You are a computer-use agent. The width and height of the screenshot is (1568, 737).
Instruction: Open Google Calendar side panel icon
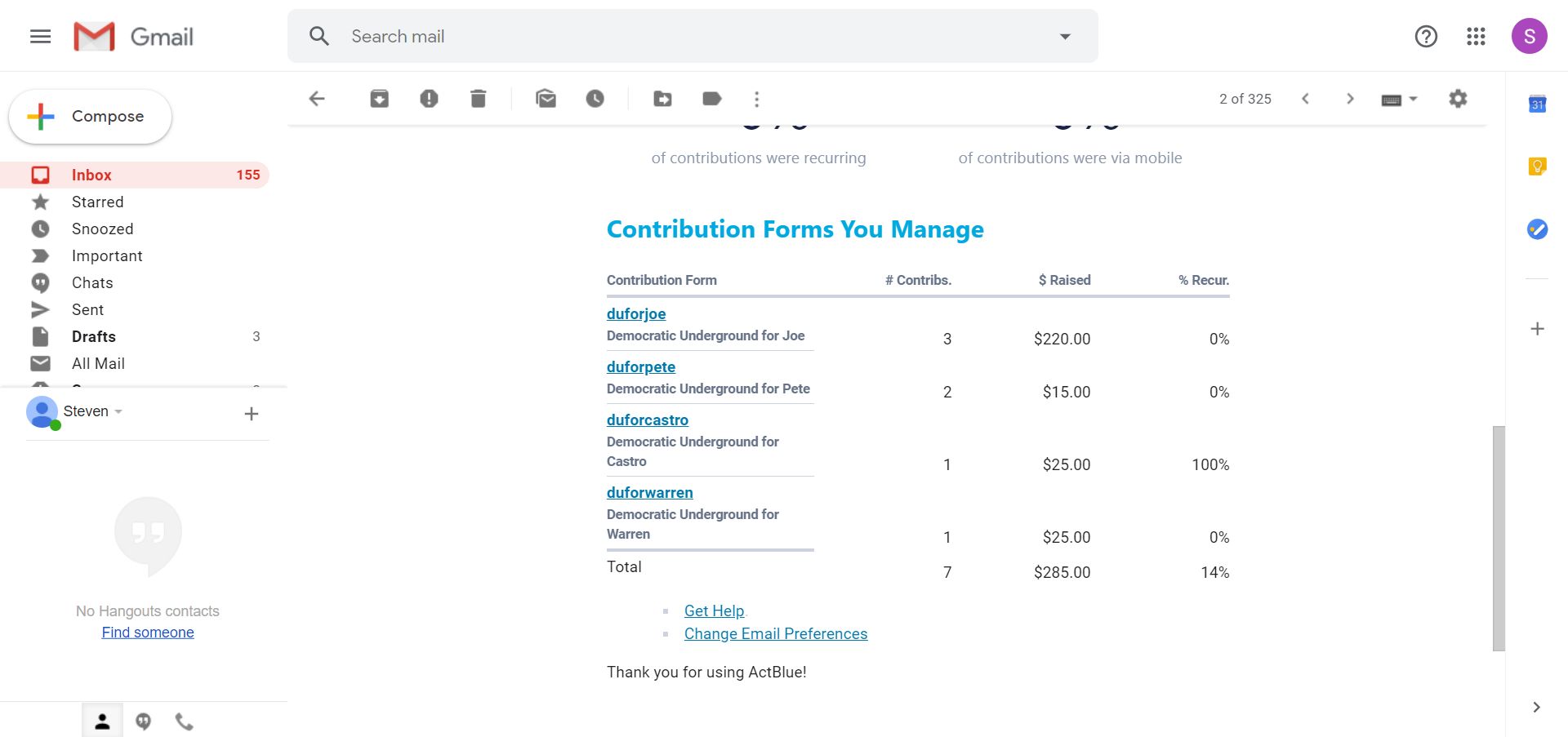coord(1537,104)
